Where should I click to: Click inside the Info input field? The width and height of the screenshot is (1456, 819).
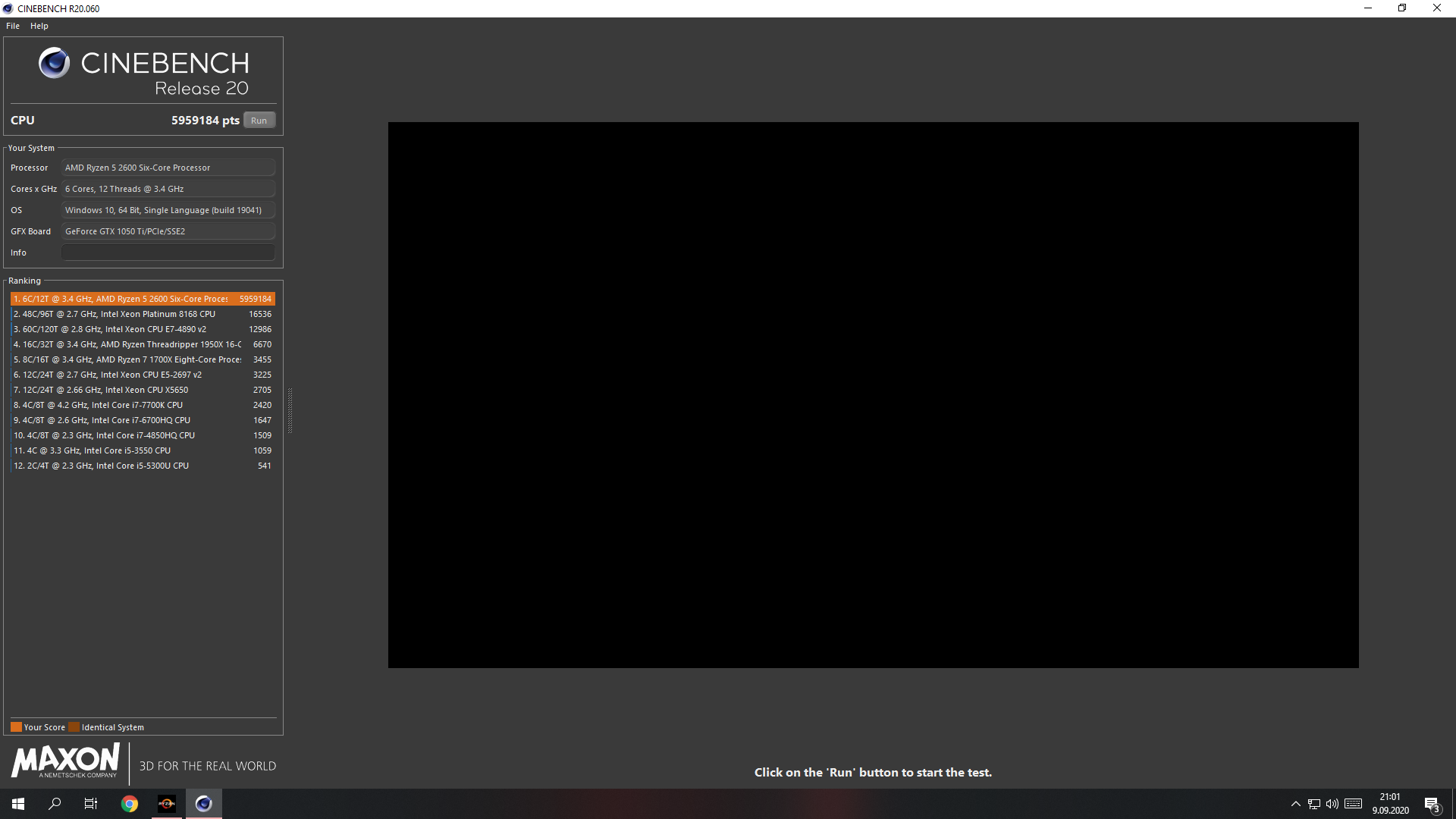168,252
